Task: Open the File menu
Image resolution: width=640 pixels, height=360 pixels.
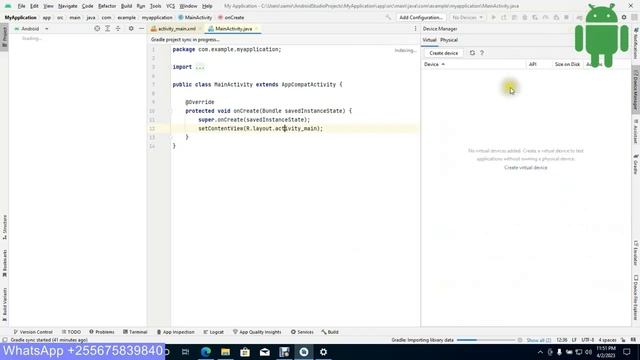Action: pos(21,6)
